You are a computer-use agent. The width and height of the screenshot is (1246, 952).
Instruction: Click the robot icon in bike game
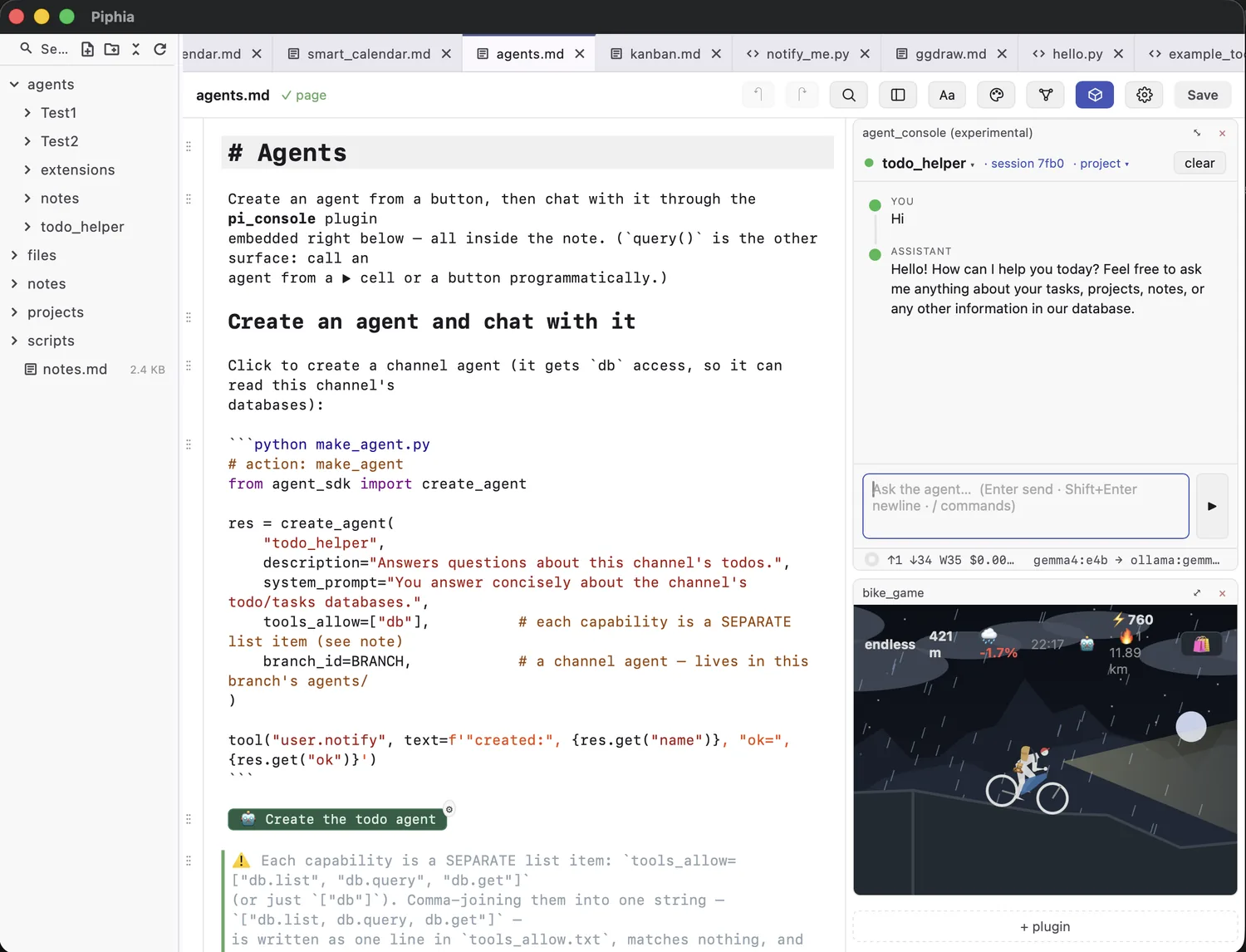1087,644
